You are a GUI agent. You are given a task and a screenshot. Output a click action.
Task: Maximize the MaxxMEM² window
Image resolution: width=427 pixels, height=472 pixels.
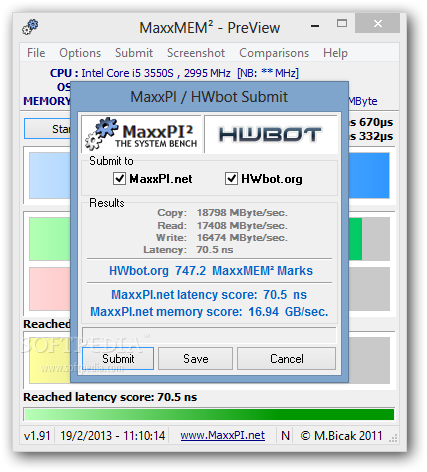point(342,23)
